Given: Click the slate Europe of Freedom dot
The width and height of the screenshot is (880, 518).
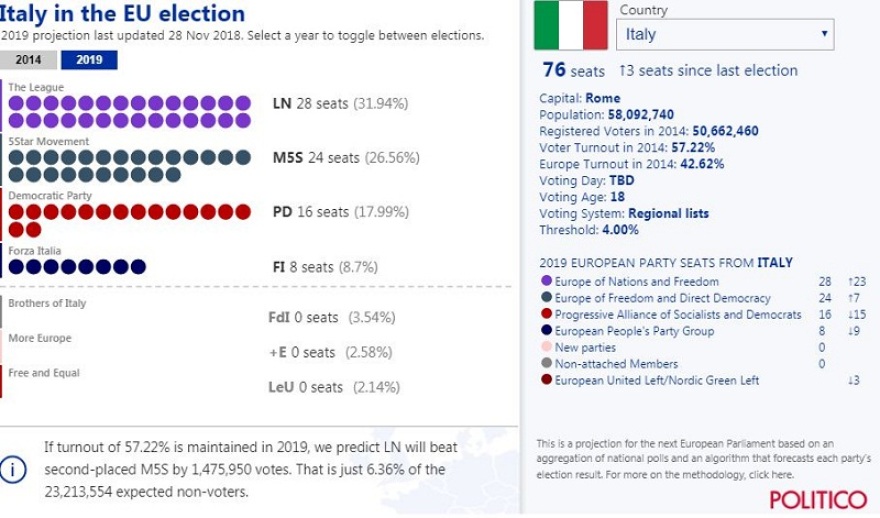Looking at the screenshot, I should pos(545,298).
